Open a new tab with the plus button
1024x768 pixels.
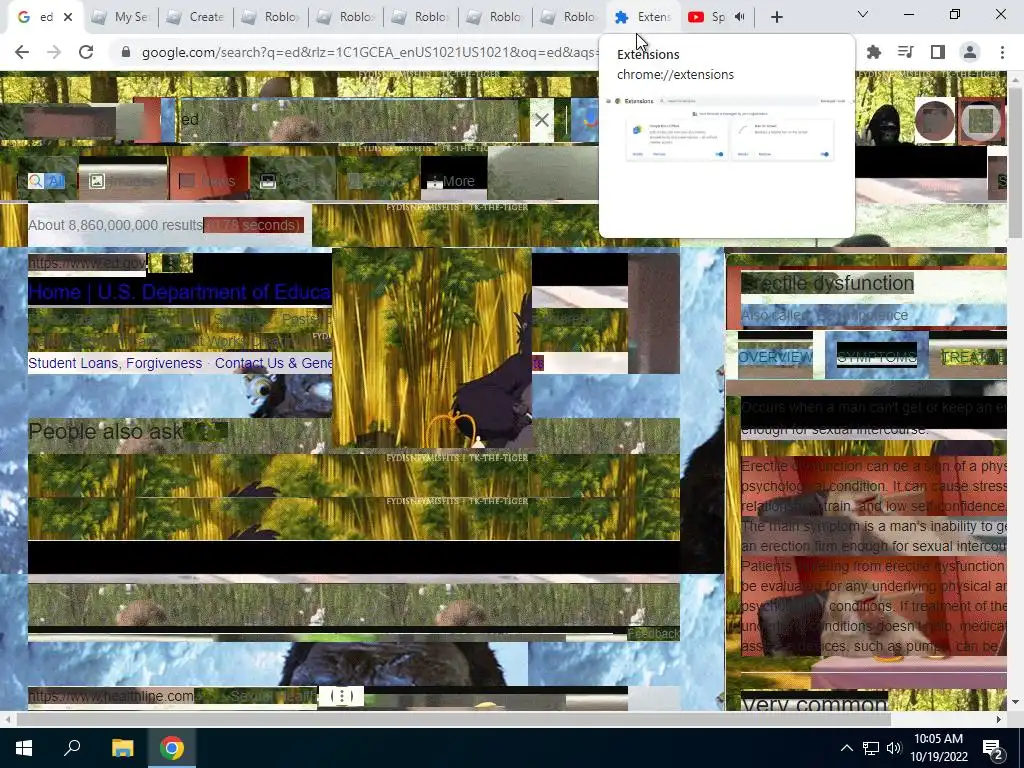click(776, 17)
